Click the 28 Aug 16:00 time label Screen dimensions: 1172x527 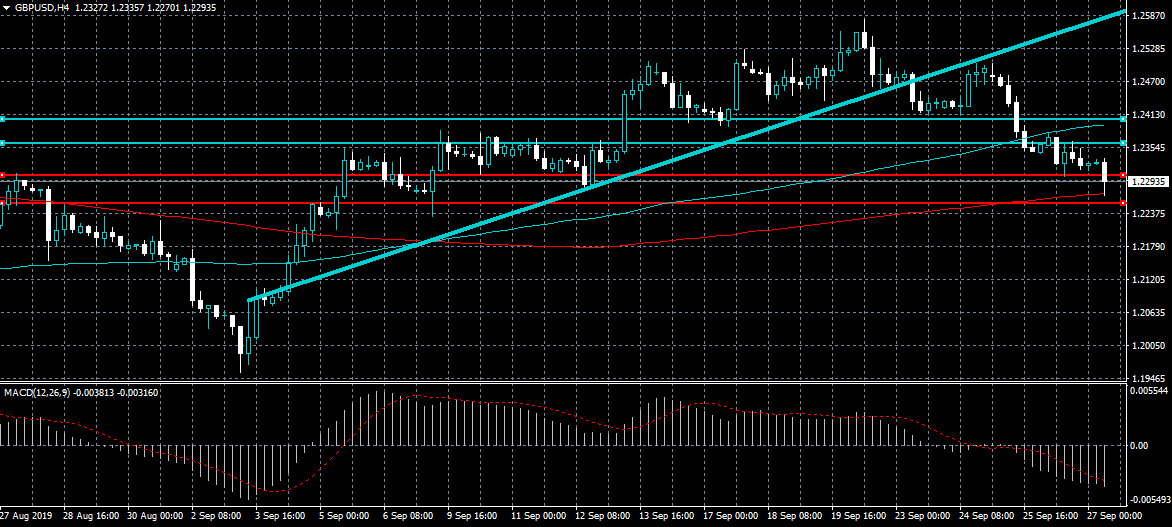click(x=92, y=516)
